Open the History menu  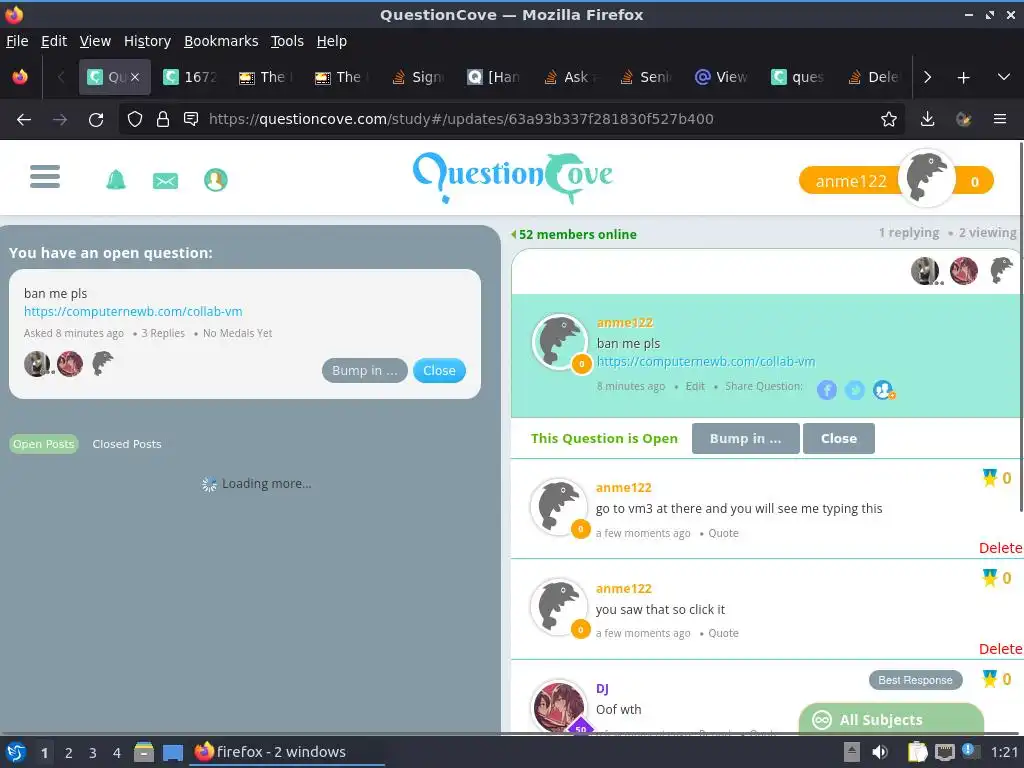click(147, 41)
